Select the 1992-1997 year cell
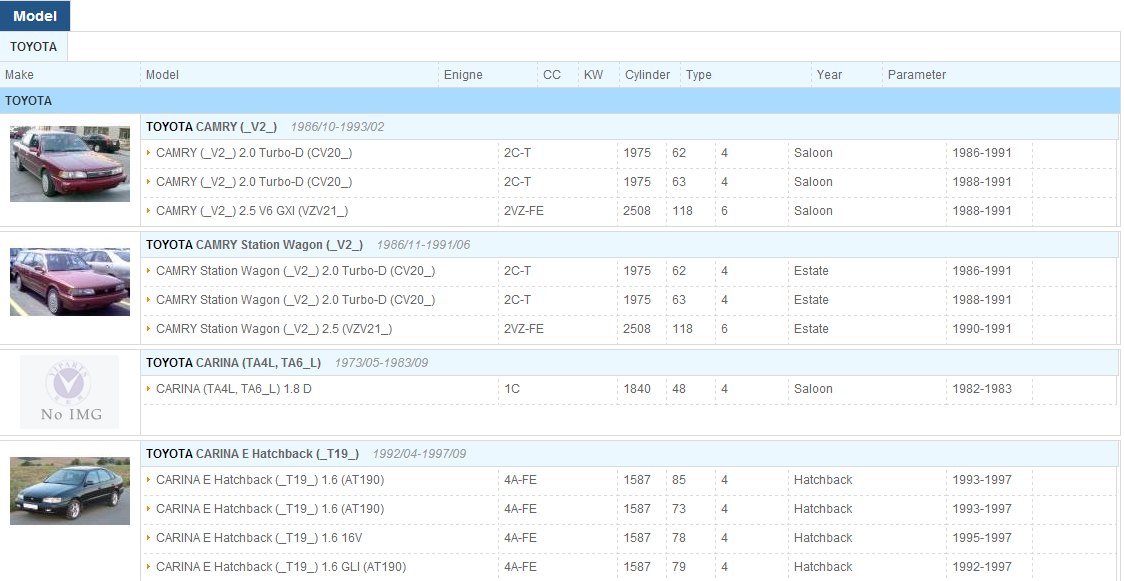1124x581 pixels. [982, 567]
